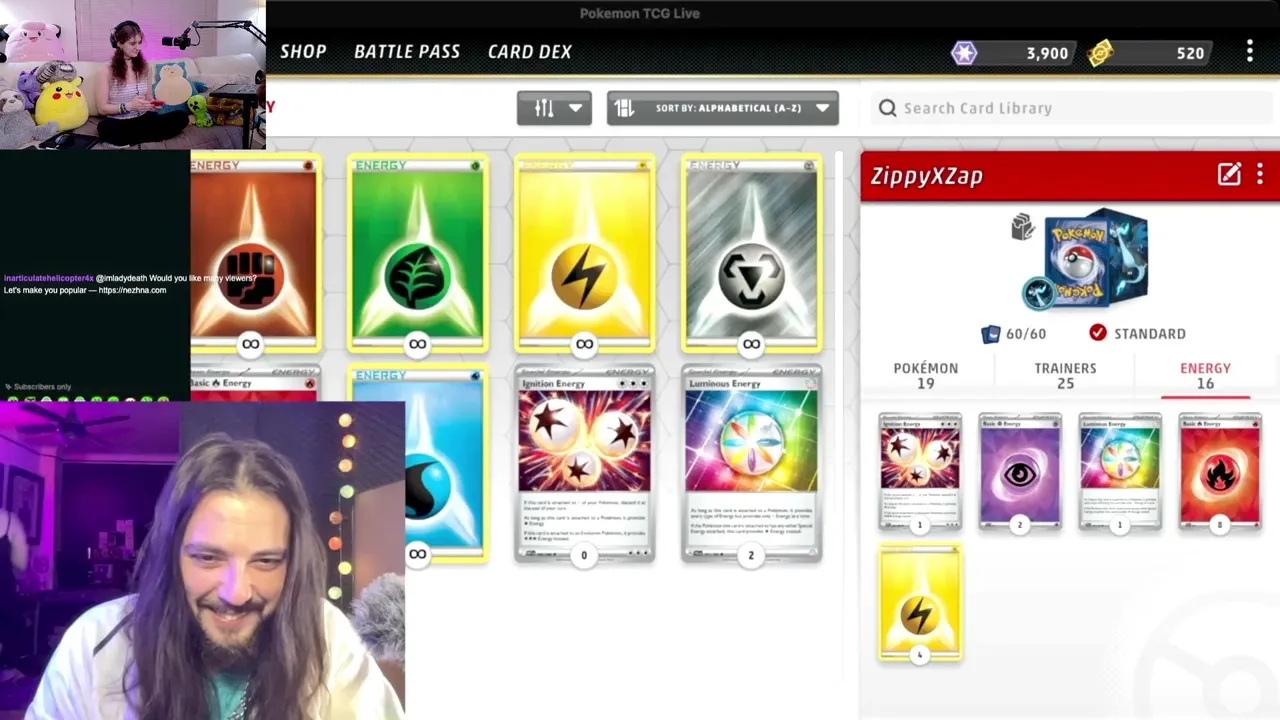
Task: Click the Luminous Energy count badge 2
Action: (x=751, y=555)
